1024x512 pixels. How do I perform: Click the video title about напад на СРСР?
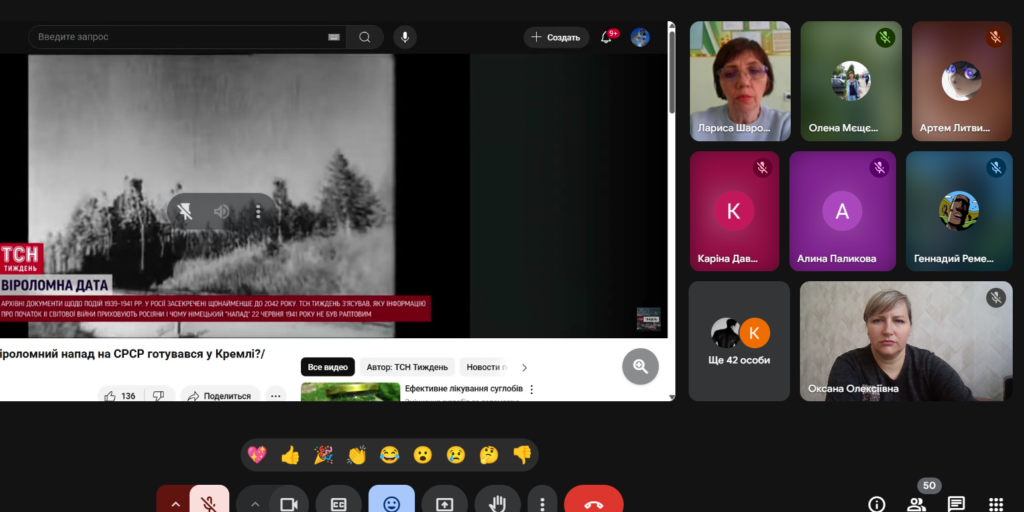pyautogui.click(x=133, y=354)
